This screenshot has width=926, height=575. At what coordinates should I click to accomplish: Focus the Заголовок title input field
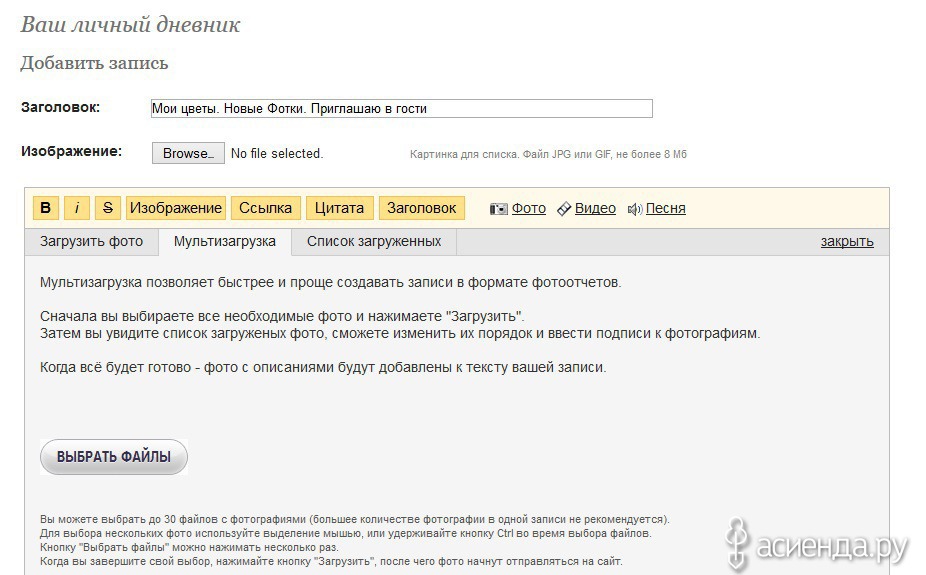point(402,109)
